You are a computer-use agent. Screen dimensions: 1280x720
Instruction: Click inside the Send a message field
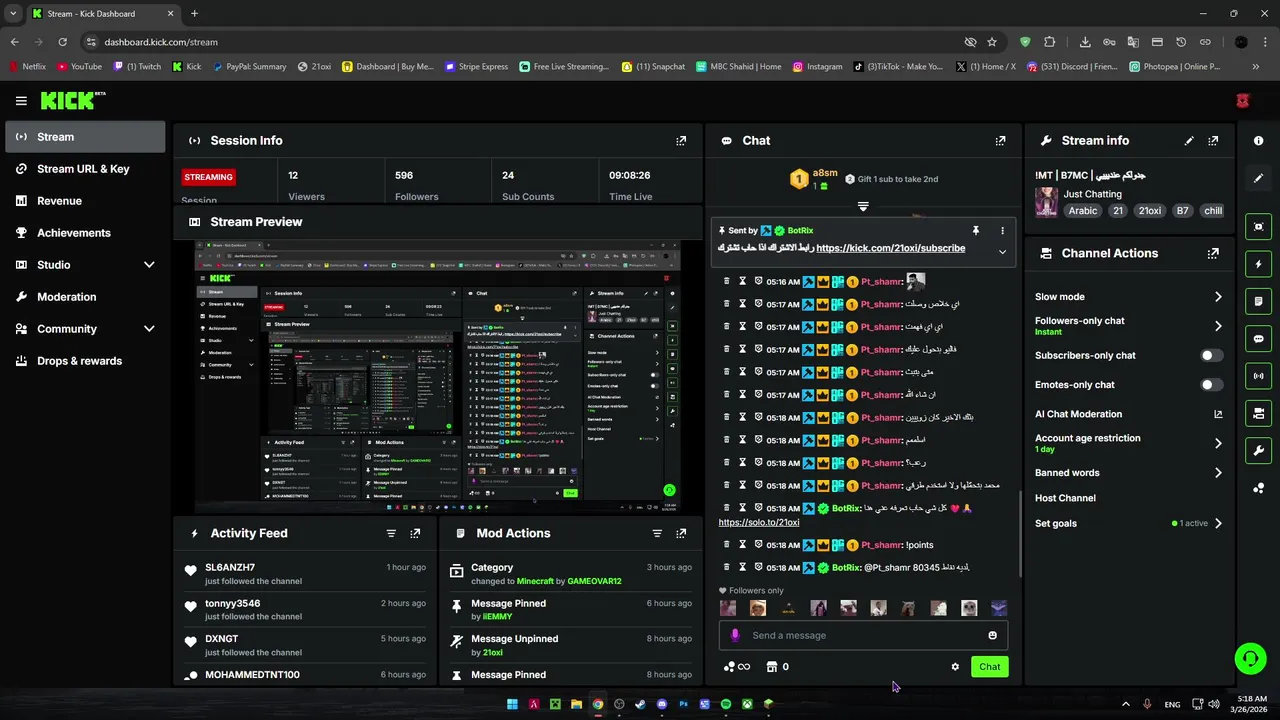862,636
